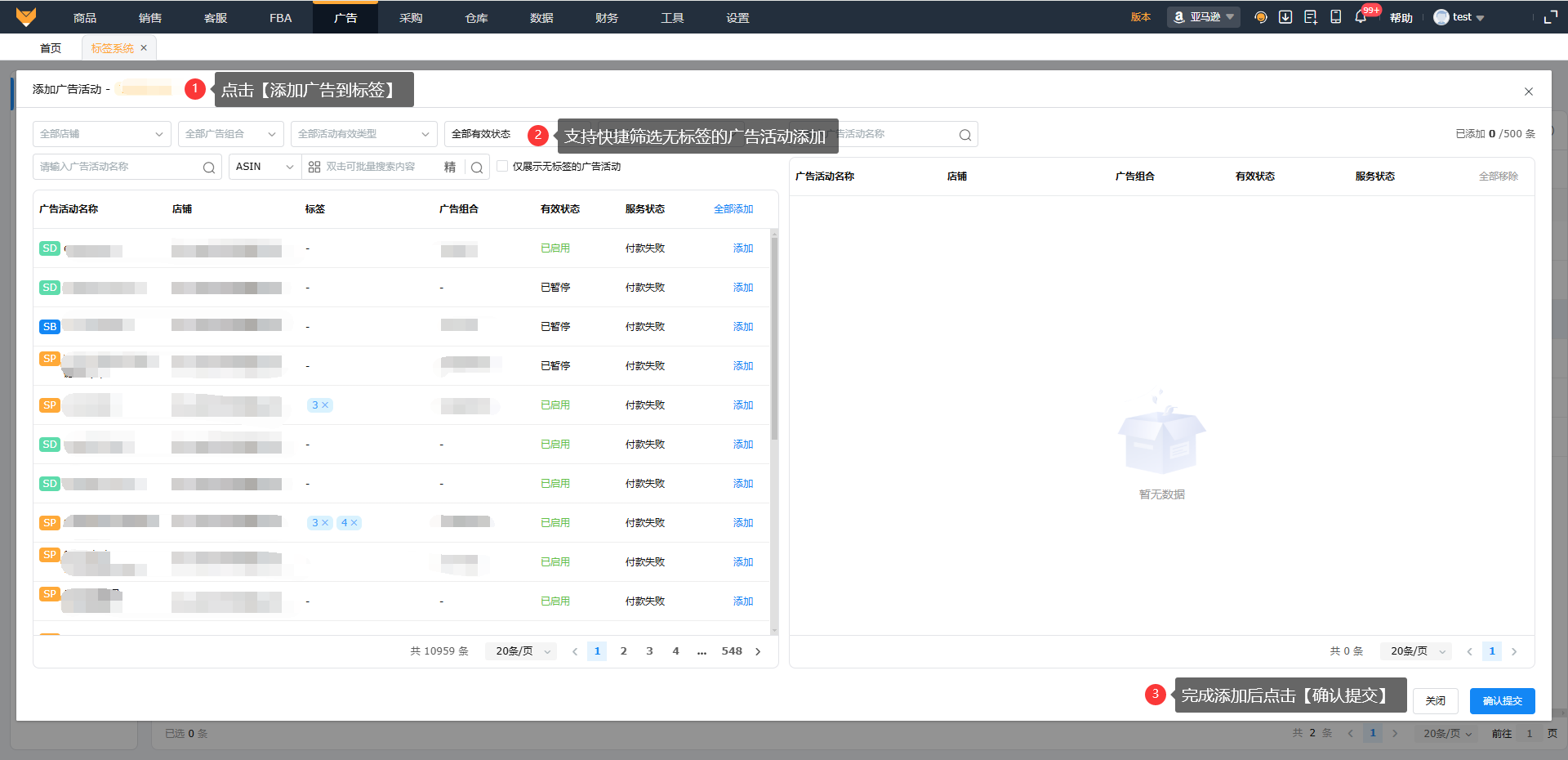Go to page 548 of campaign list
Viewport: 1568px width, 760px height.
pos(732,651)
